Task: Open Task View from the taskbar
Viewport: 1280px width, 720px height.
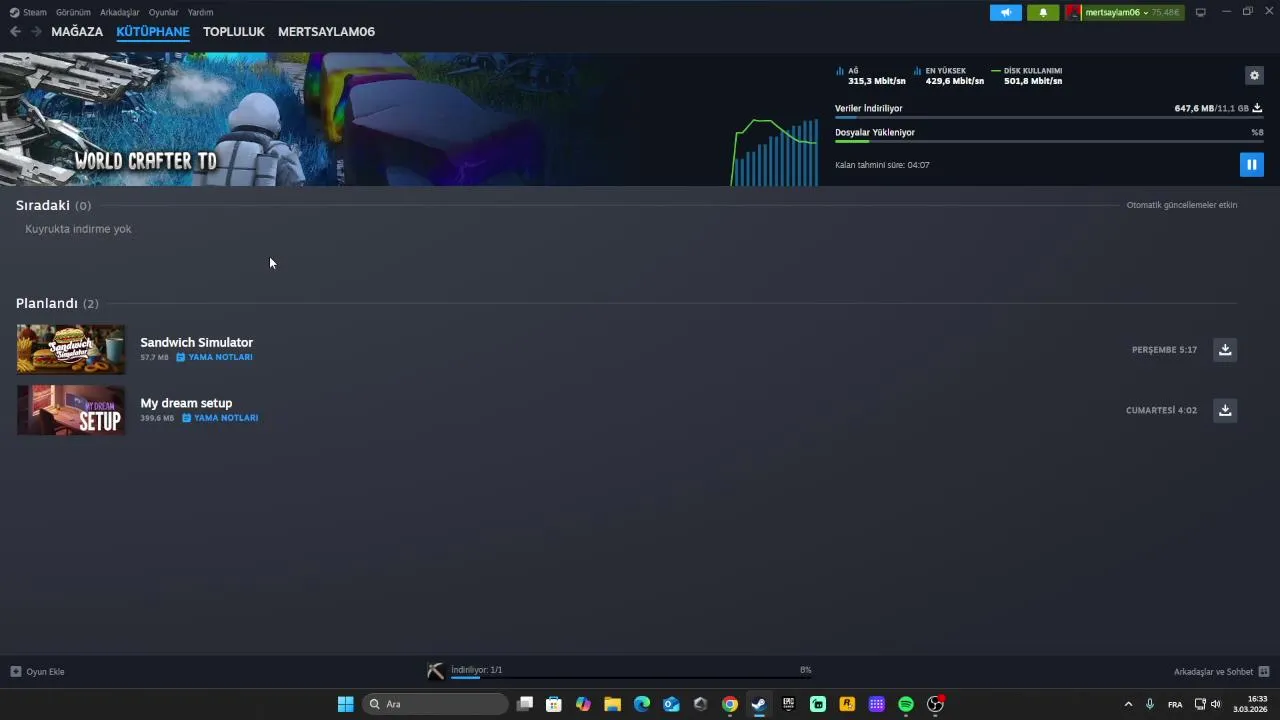Action: [525, 704]
